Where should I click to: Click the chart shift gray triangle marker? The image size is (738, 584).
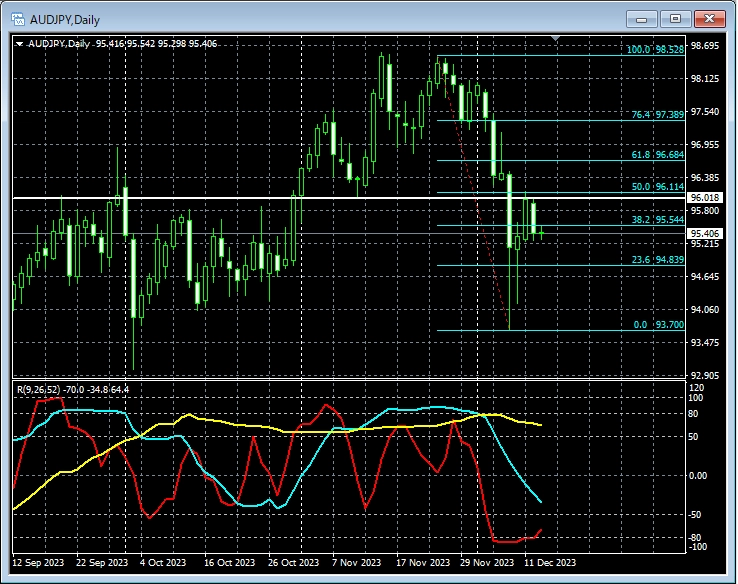pos(556,38)
